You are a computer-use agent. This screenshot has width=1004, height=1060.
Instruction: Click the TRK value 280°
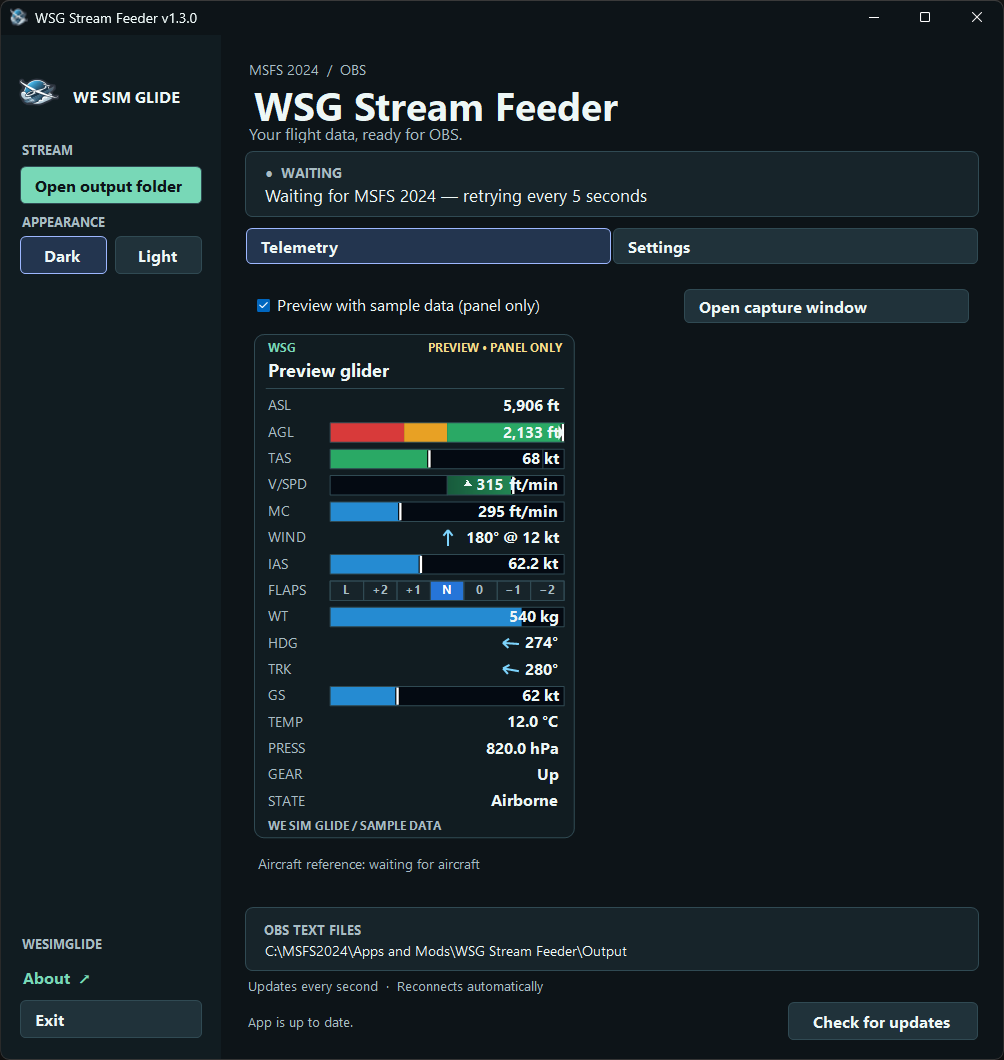[542, 669]
